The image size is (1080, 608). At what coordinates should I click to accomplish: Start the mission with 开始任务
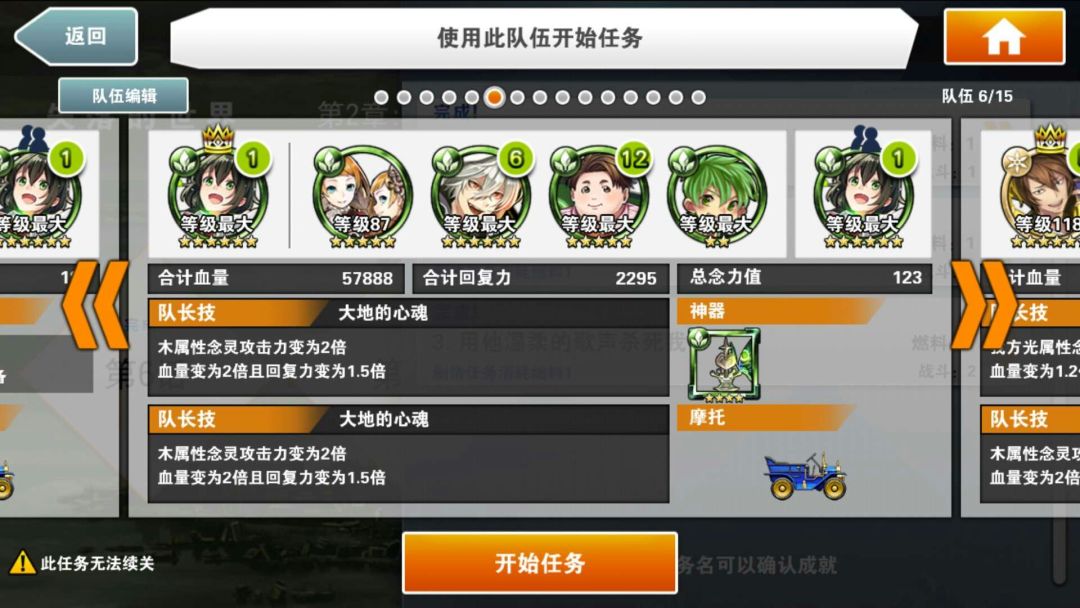(539, 563)
